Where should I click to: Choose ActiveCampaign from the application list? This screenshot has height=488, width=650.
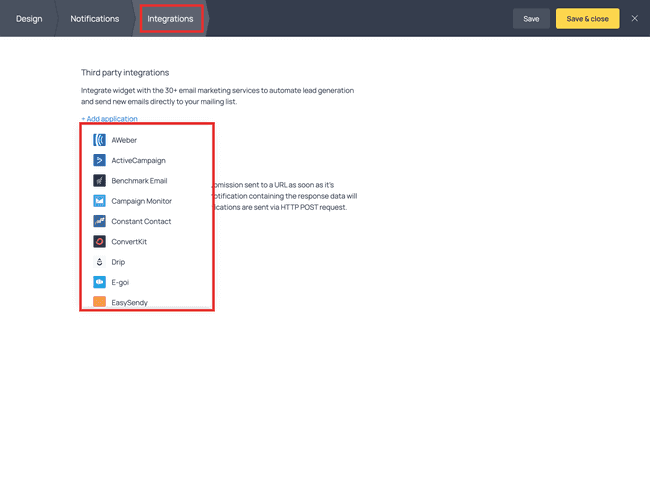147,160
